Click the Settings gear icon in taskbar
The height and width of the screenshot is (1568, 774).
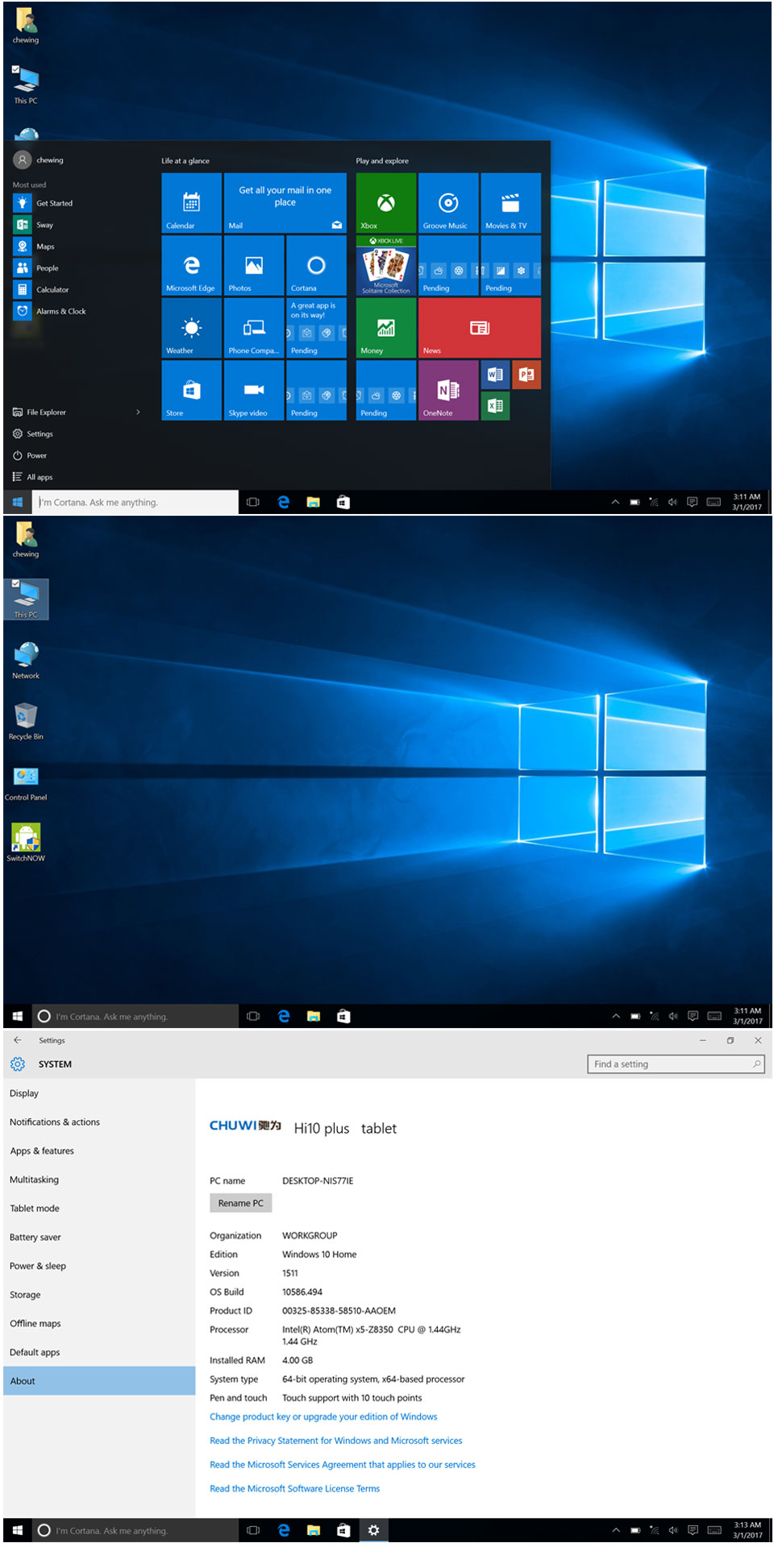point(373,1529)
